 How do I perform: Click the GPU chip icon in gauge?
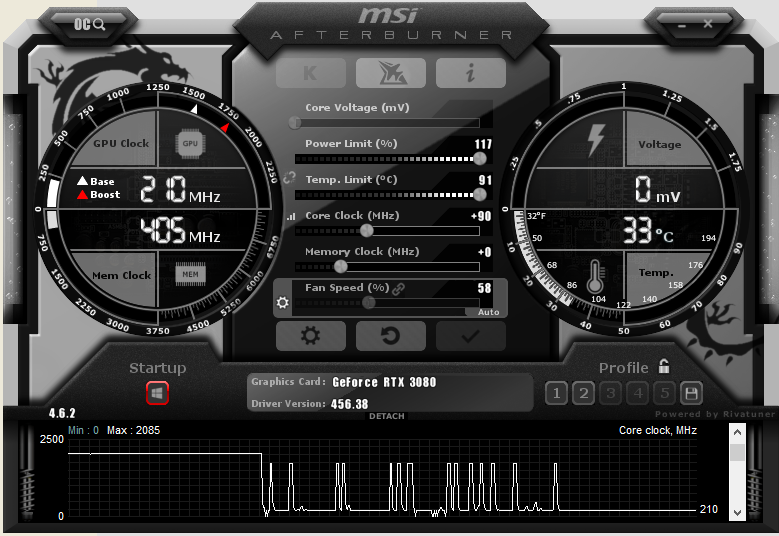[x=190, y=144]
